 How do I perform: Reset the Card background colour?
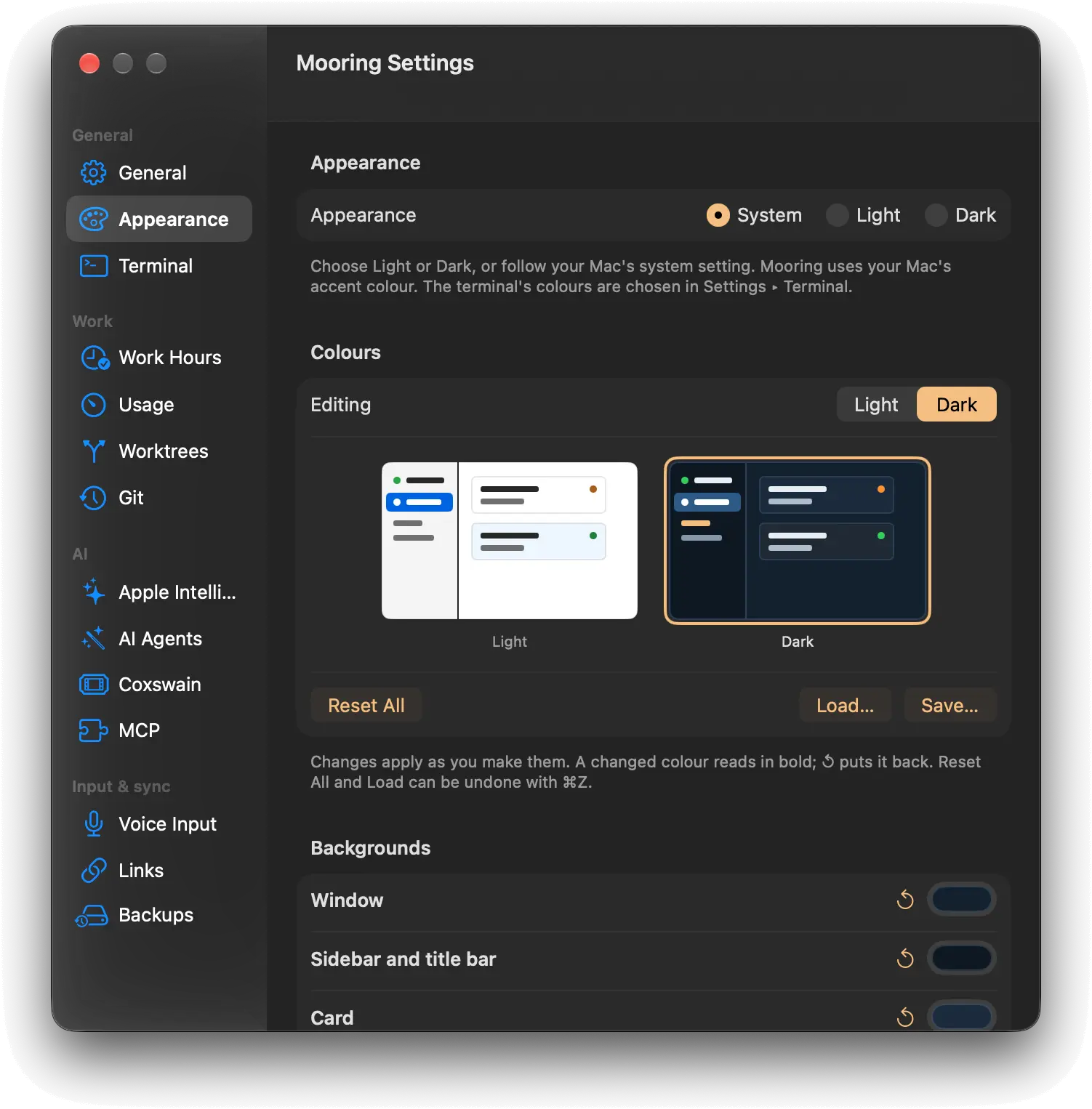tap(905, 1017)
